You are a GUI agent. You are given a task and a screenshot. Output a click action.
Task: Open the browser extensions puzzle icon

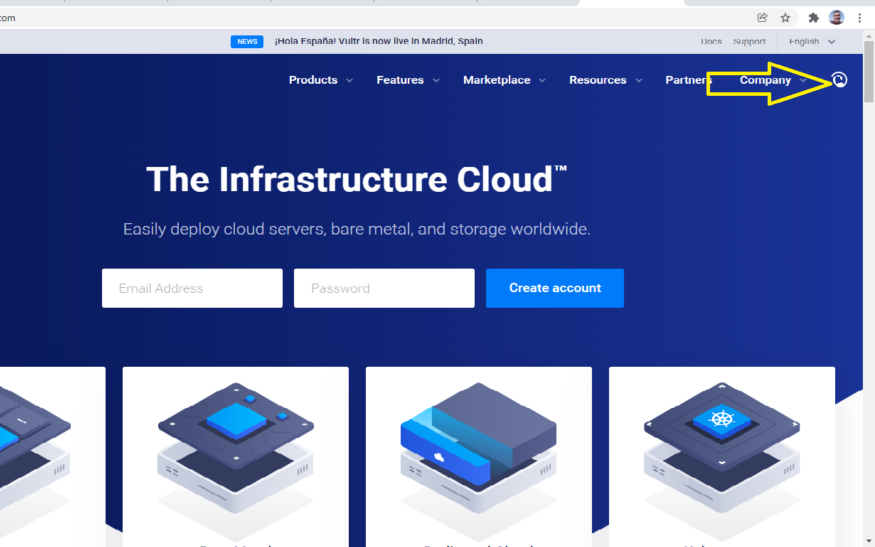pos(814,18)
